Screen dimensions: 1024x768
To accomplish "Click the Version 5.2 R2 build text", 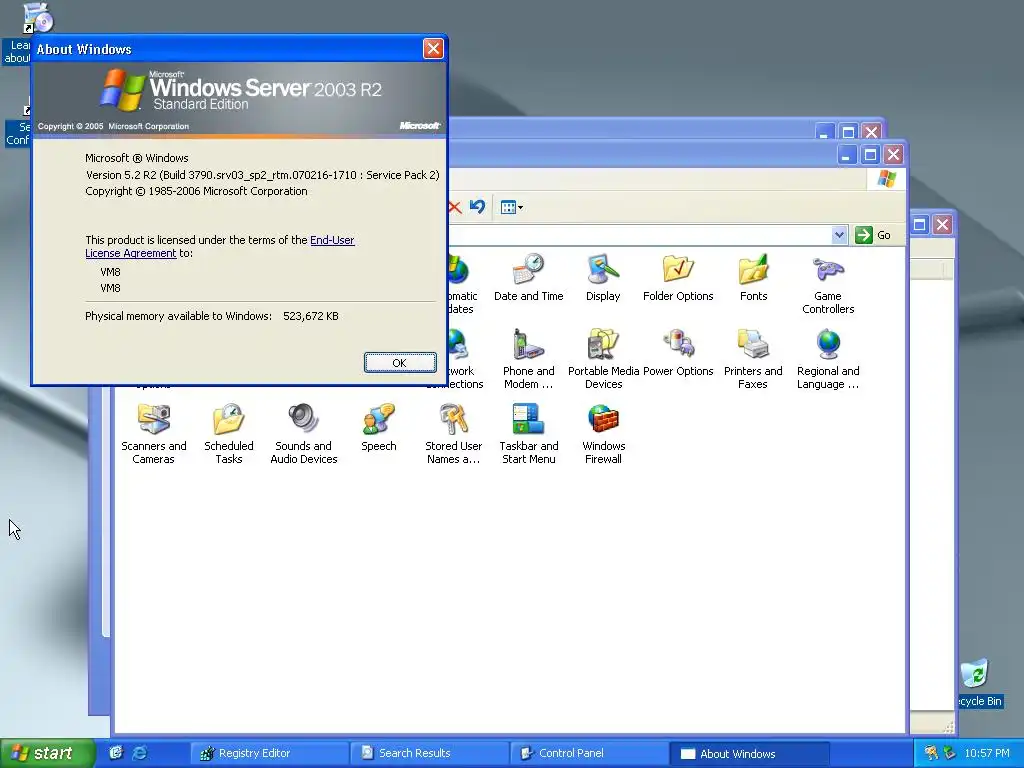I will (x=263, y=175).
